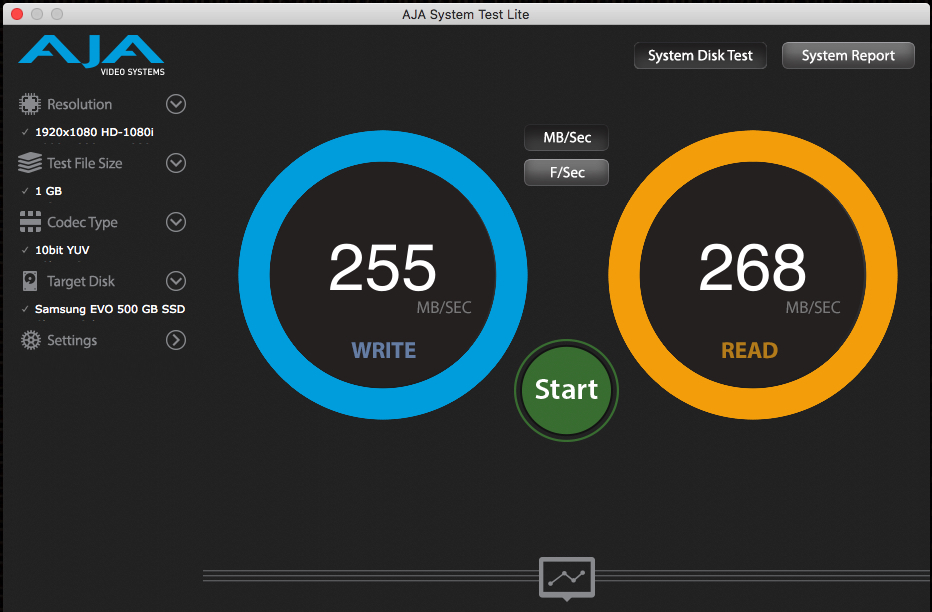The height and width of the screenshot is (612, 932).
Task: Expand the Resolution dropdown chevron
Action: click(176, 104)
